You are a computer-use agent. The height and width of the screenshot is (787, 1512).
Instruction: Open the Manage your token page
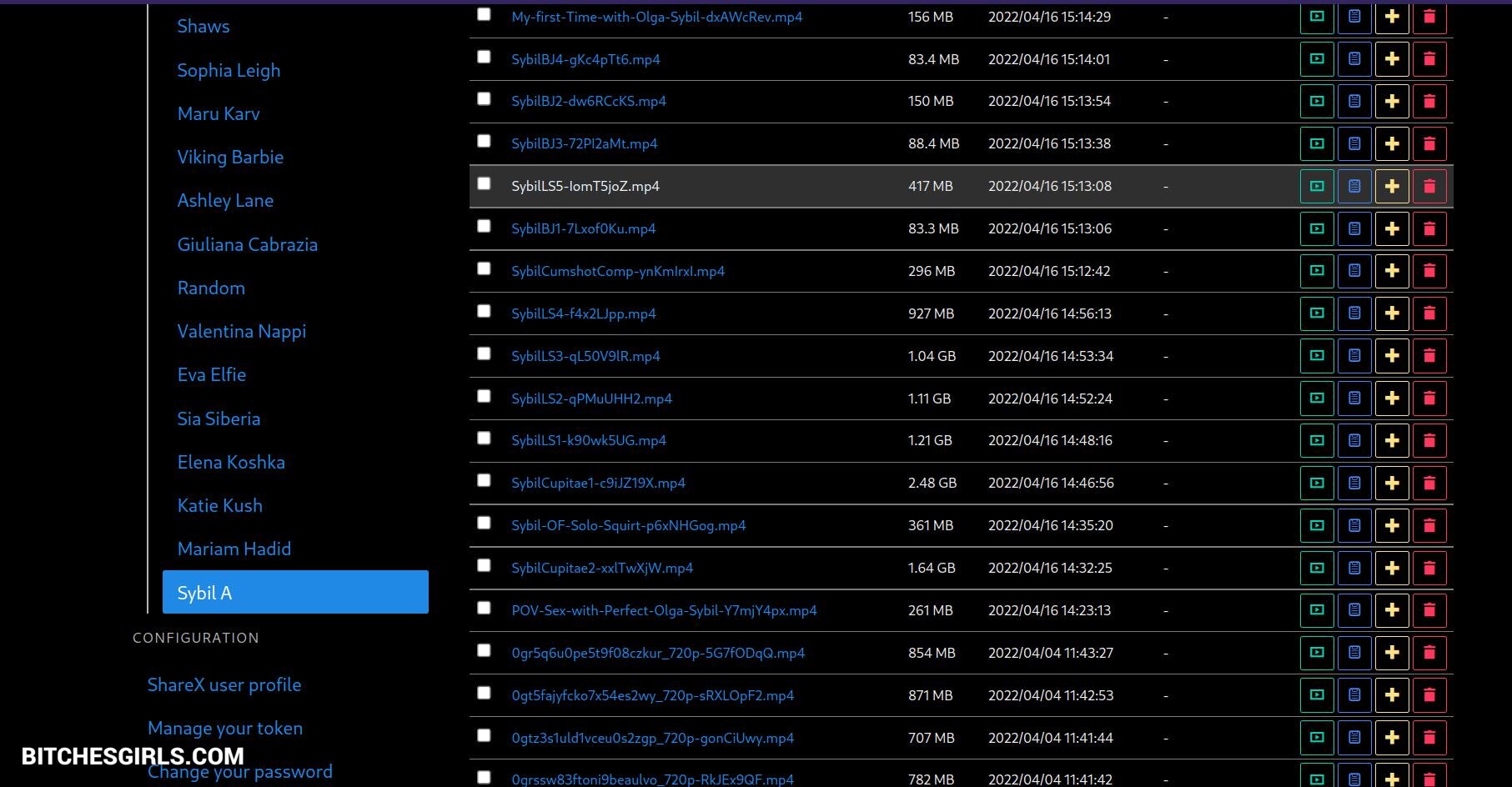225,728
